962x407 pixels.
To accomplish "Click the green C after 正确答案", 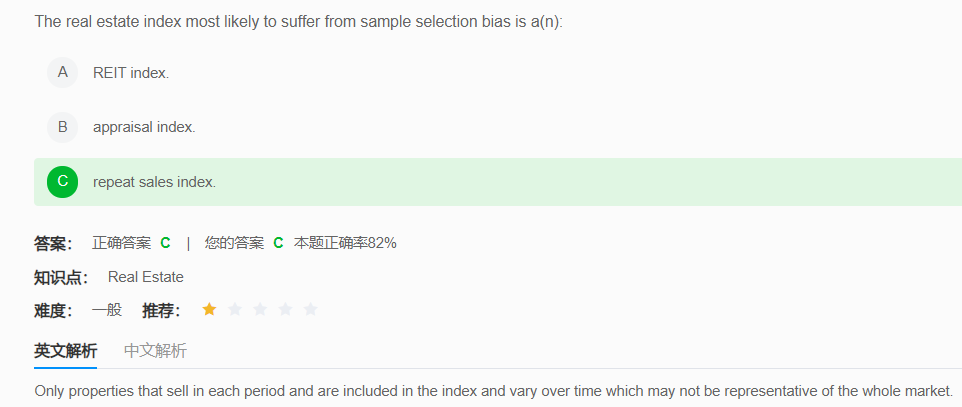I will 165,243.
